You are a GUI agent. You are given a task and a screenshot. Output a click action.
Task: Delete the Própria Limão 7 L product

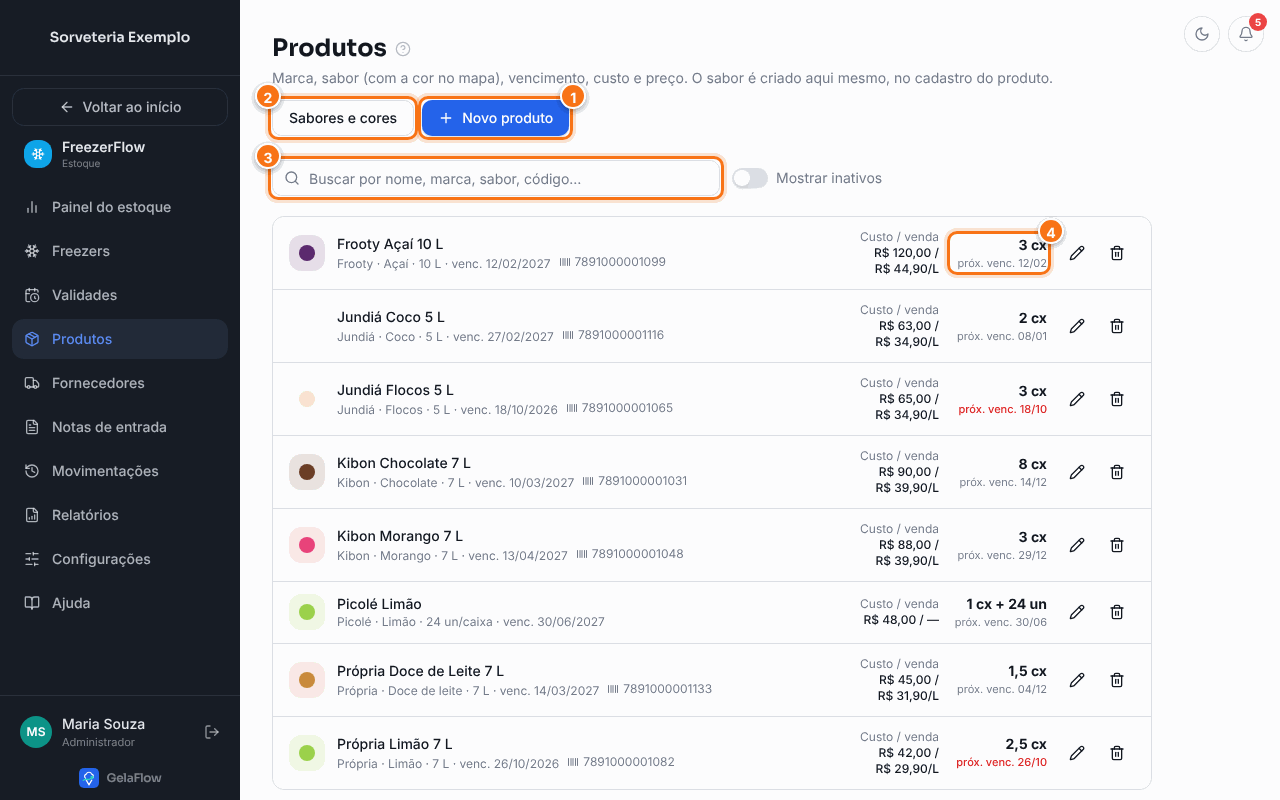1117,753
